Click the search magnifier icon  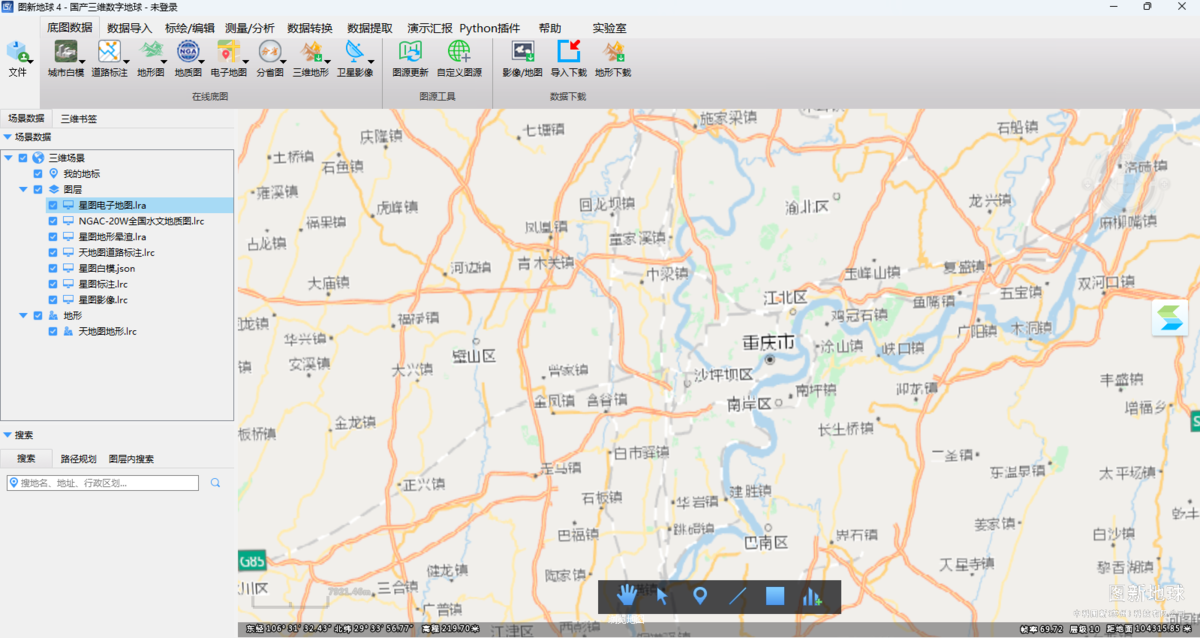[215, 483]
